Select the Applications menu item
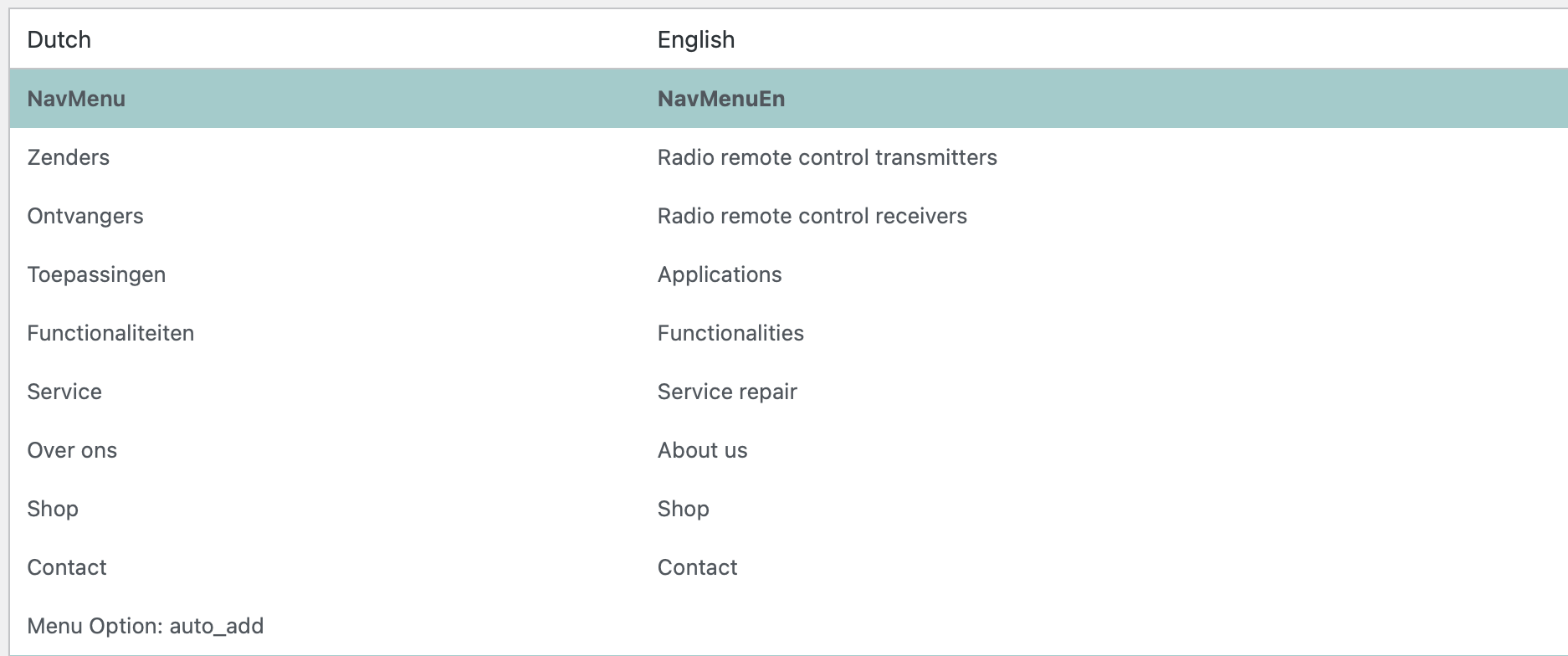Viewport: 1568px width, 656px height. click(719, 274)
